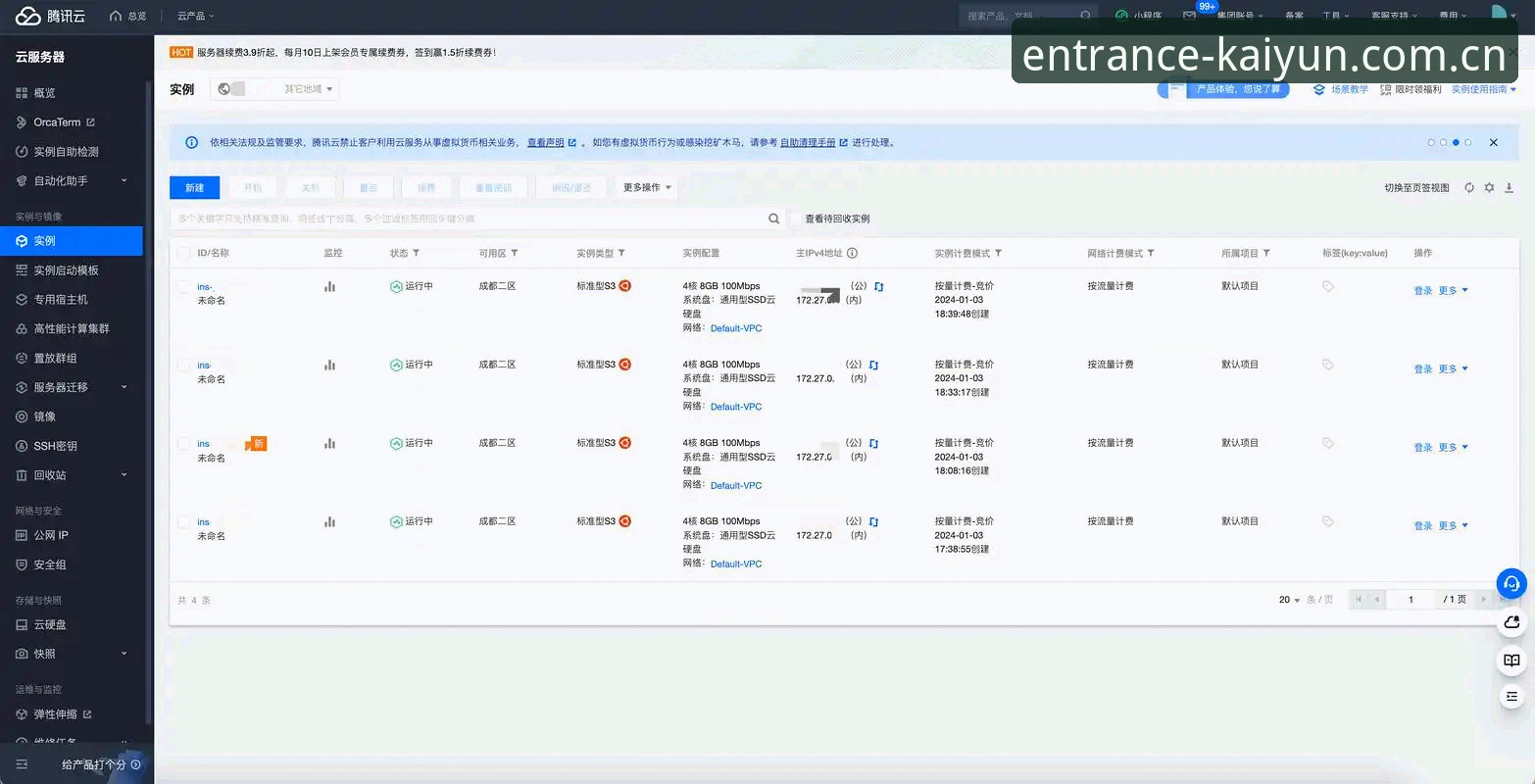1535x784 pixels.
Task: Click Ubuntu OS icon on 18:33:17 row
Action: 624,364
